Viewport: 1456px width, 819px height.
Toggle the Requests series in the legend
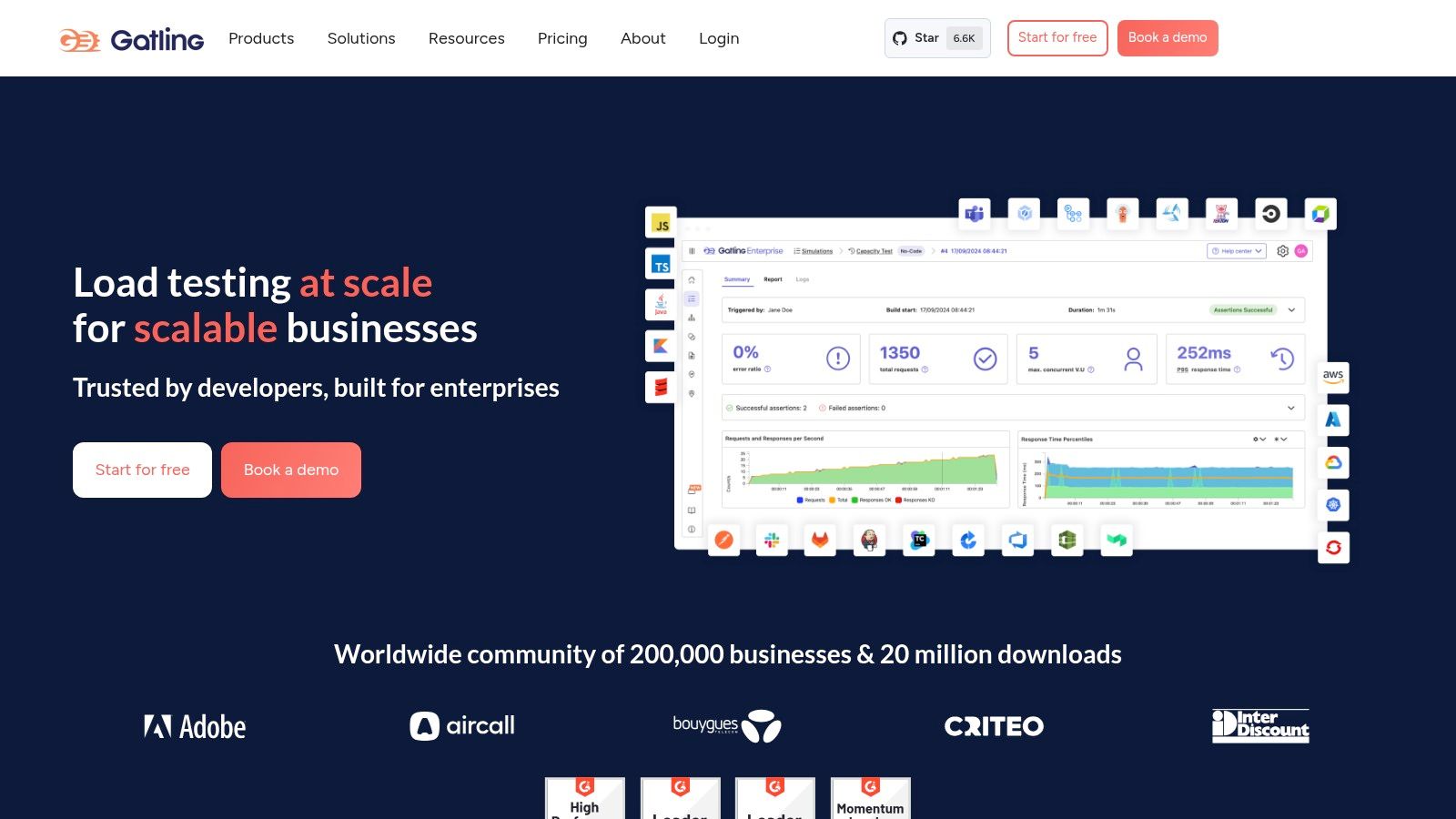814,500
